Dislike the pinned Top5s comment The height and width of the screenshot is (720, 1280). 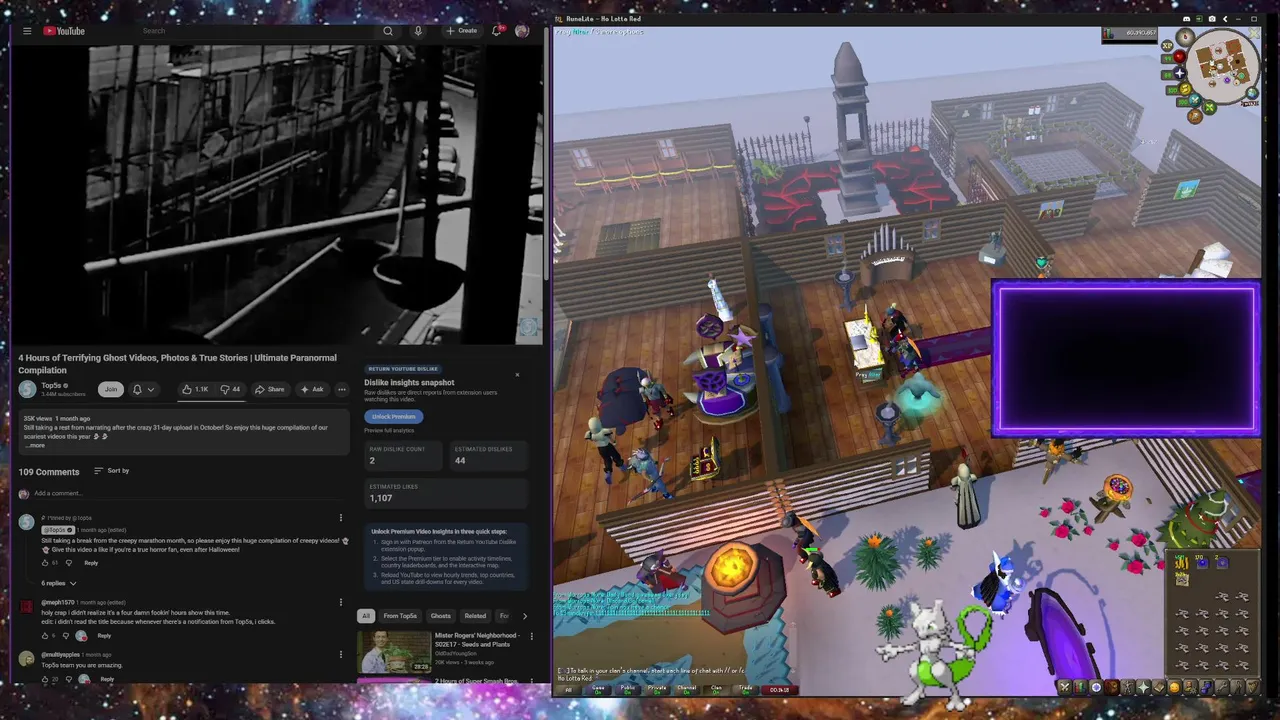69,563
